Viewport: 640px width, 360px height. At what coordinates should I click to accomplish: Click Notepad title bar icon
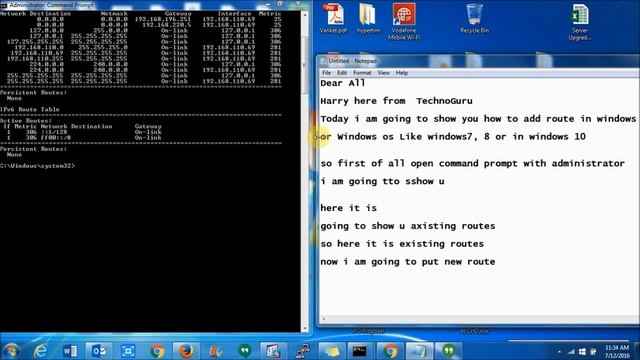coord(324,61)
